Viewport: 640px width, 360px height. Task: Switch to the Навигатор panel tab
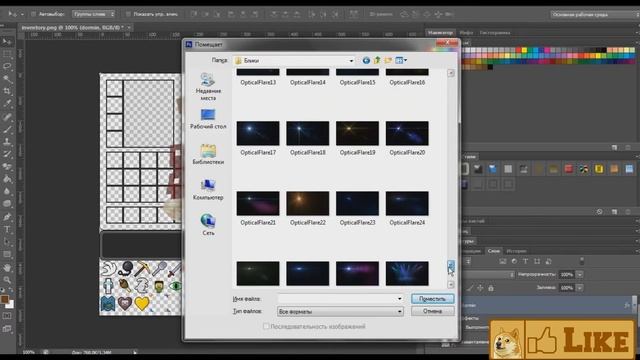point(440,33)
